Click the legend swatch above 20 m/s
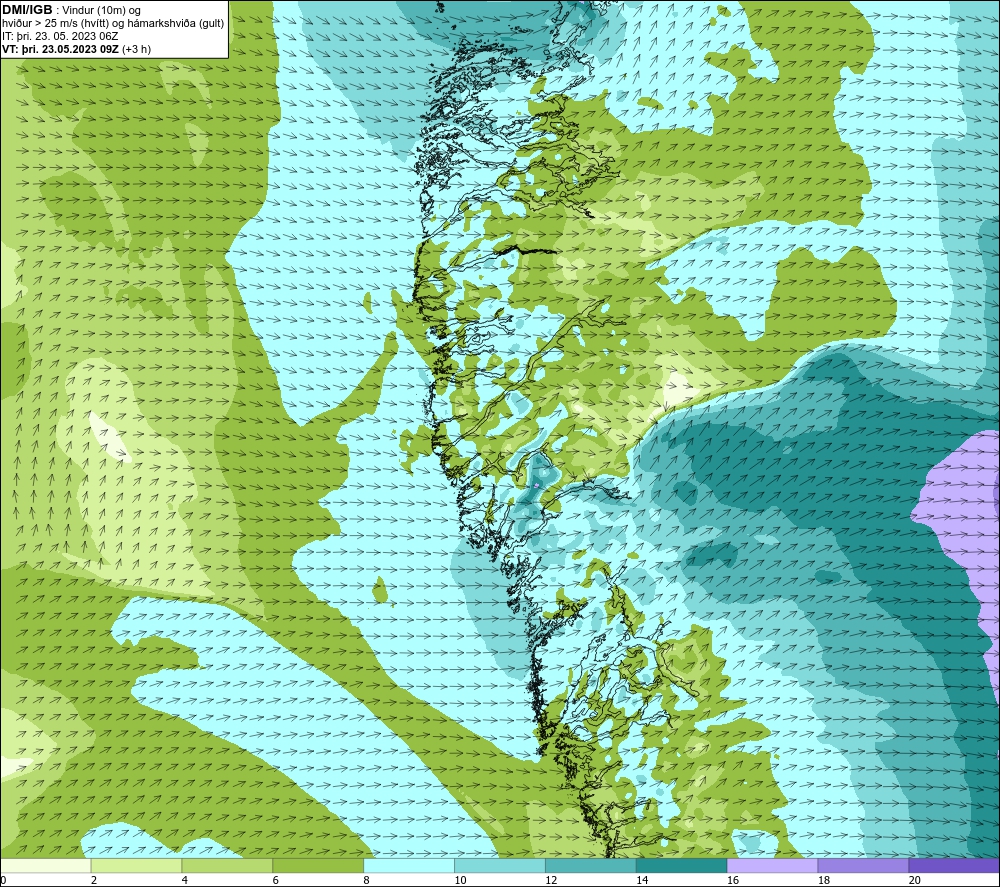This screenshot has width=1000, height=887. [954, 865]
